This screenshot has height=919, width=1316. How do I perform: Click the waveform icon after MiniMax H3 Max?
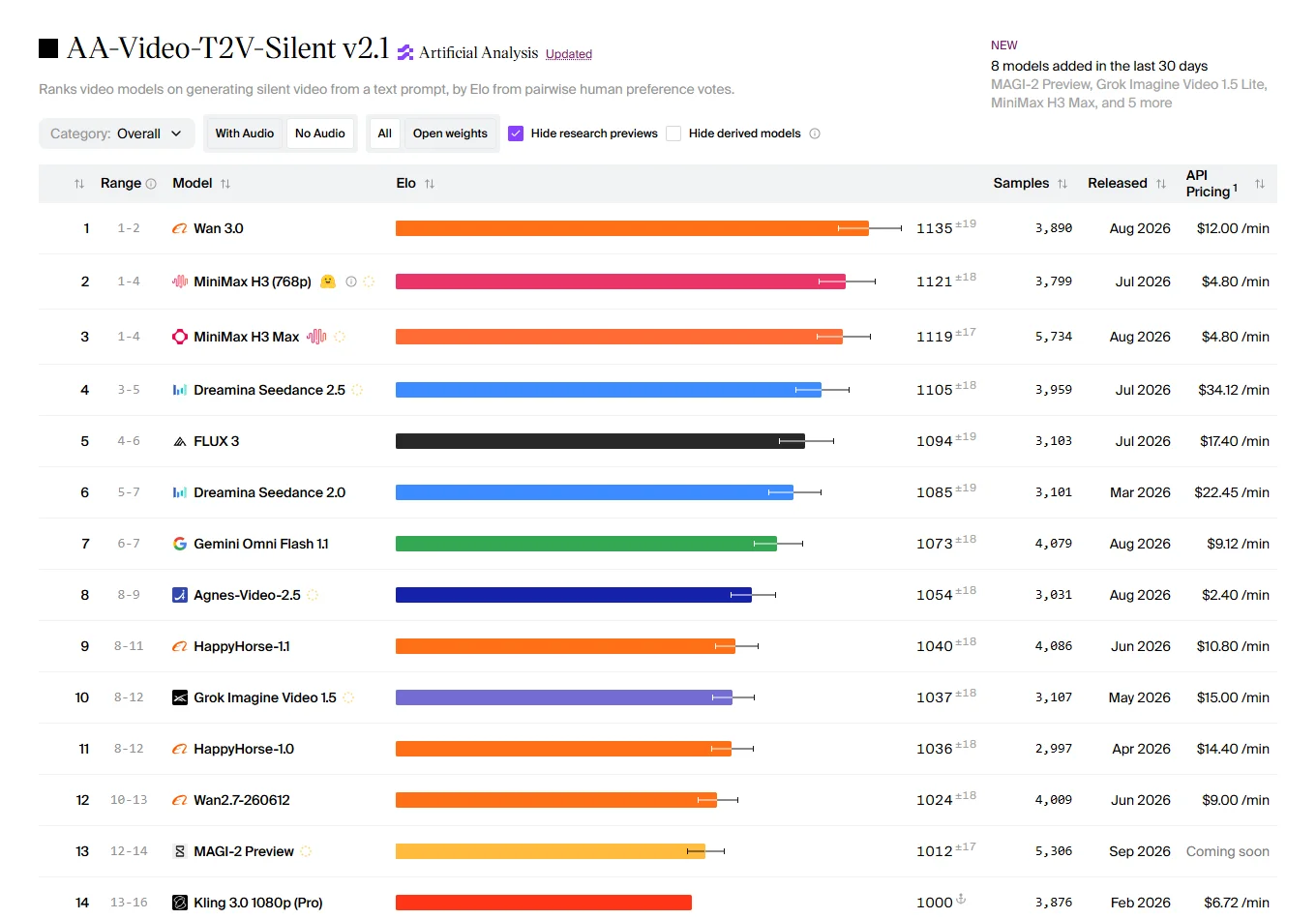click(x=316, y=337)
